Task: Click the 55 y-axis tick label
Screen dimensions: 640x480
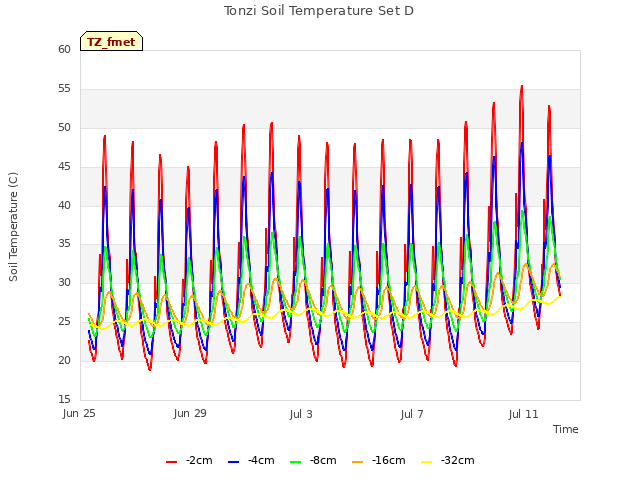Action: click(x=64, y=89)
